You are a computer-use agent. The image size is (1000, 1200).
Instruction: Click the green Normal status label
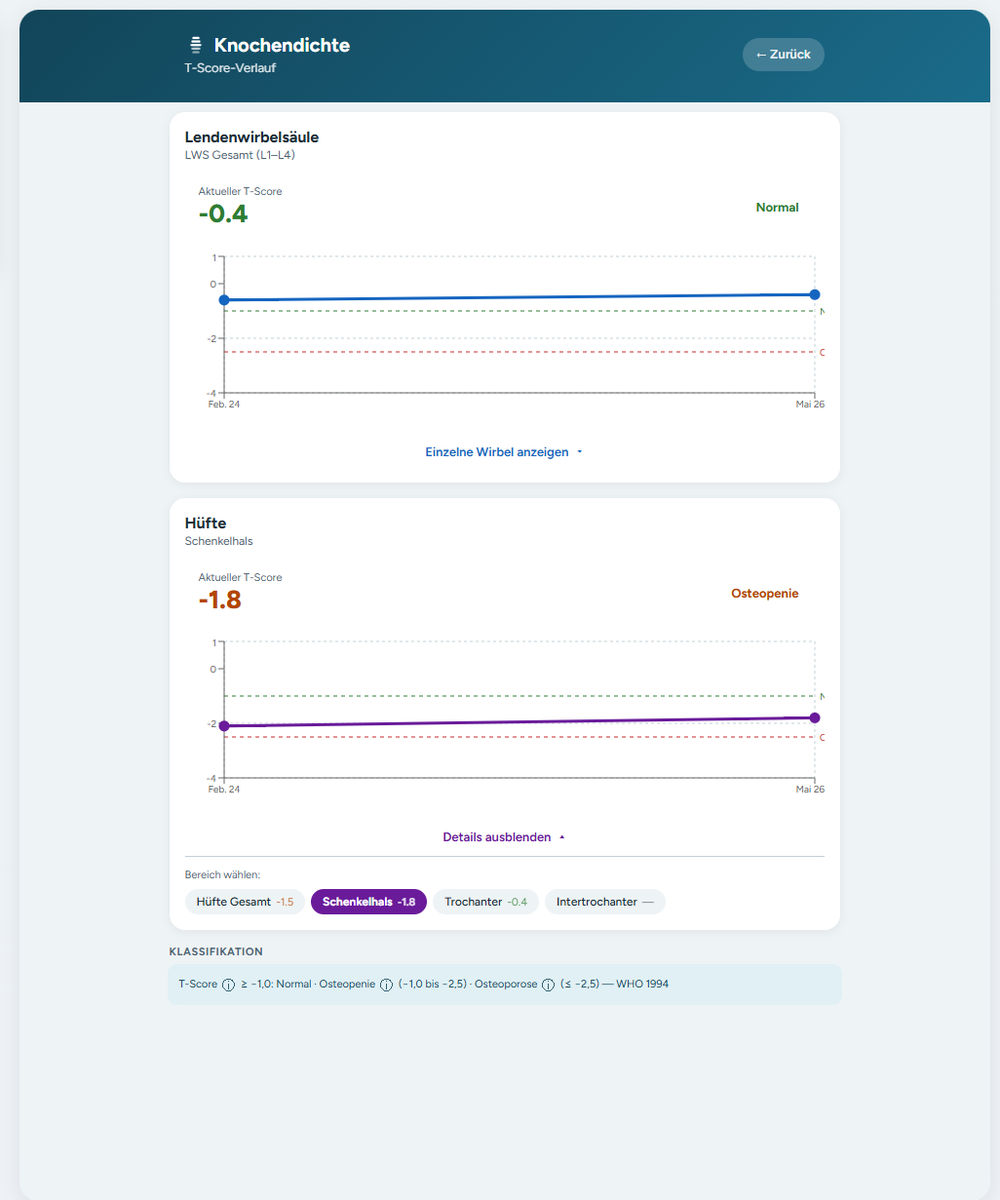click(x=777, y=208)
